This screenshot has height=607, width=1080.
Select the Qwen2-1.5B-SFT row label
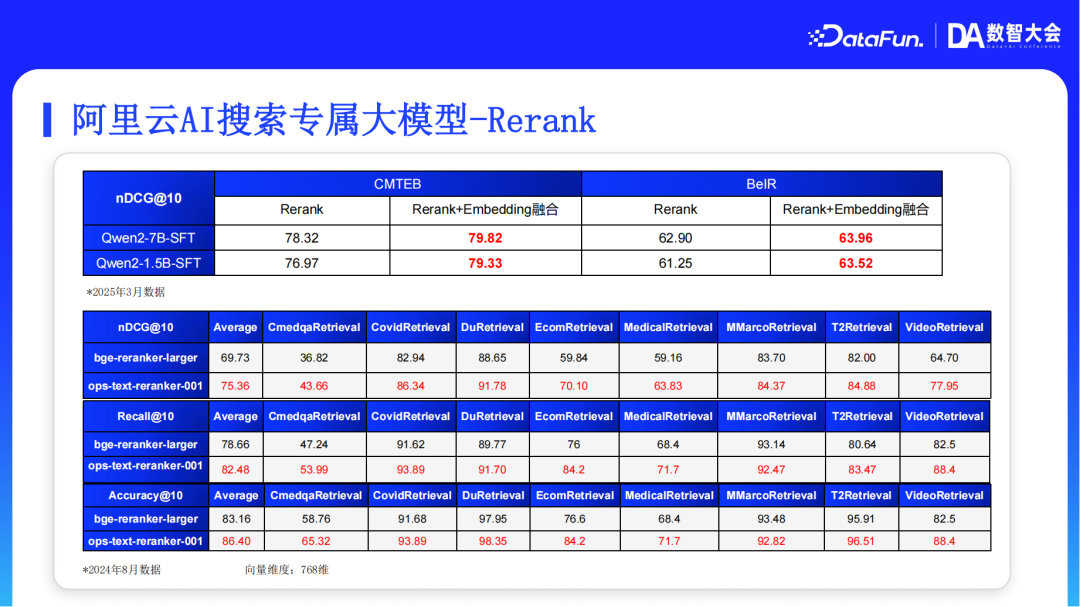[x=148, y=264]
